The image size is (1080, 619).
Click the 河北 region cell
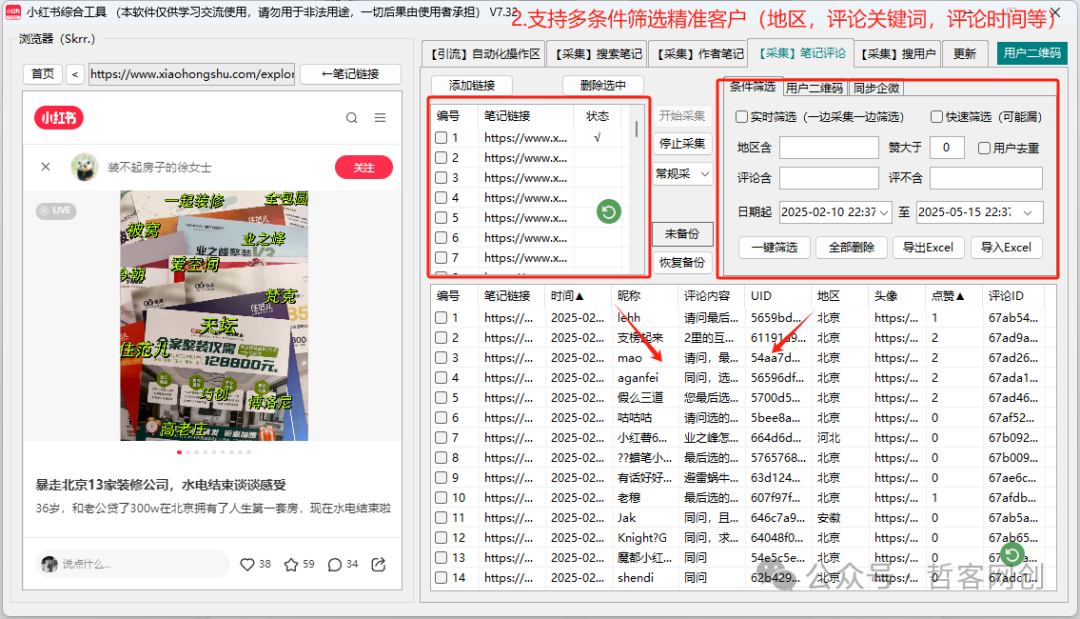[828, 438]
